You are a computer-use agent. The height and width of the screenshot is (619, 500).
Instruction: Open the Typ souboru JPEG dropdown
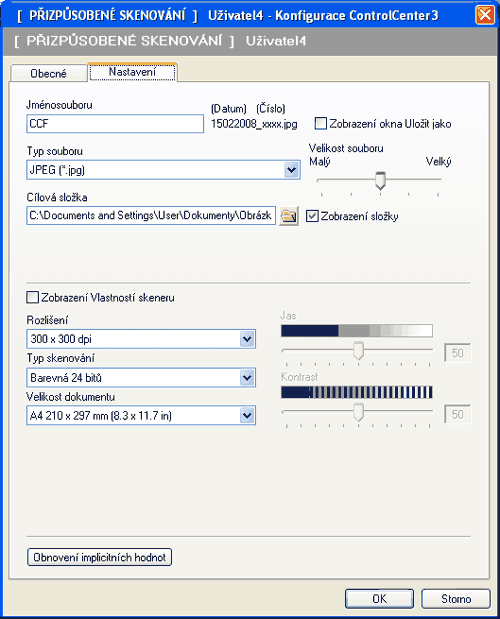291,170
